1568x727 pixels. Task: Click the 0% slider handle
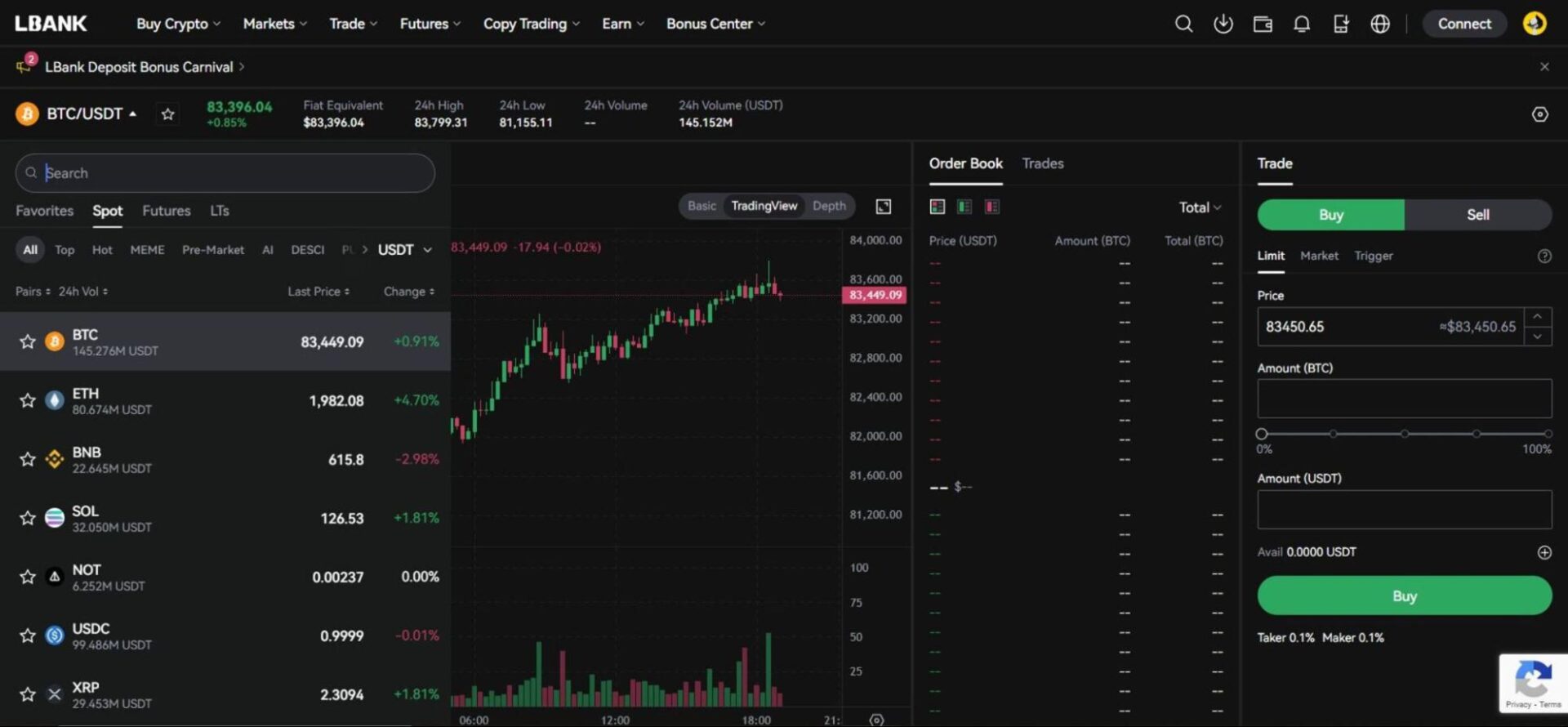point(1262,434)
